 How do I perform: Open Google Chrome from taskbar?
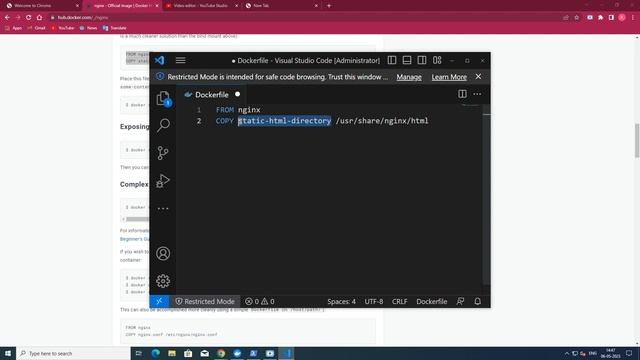(x=221, y=353)
